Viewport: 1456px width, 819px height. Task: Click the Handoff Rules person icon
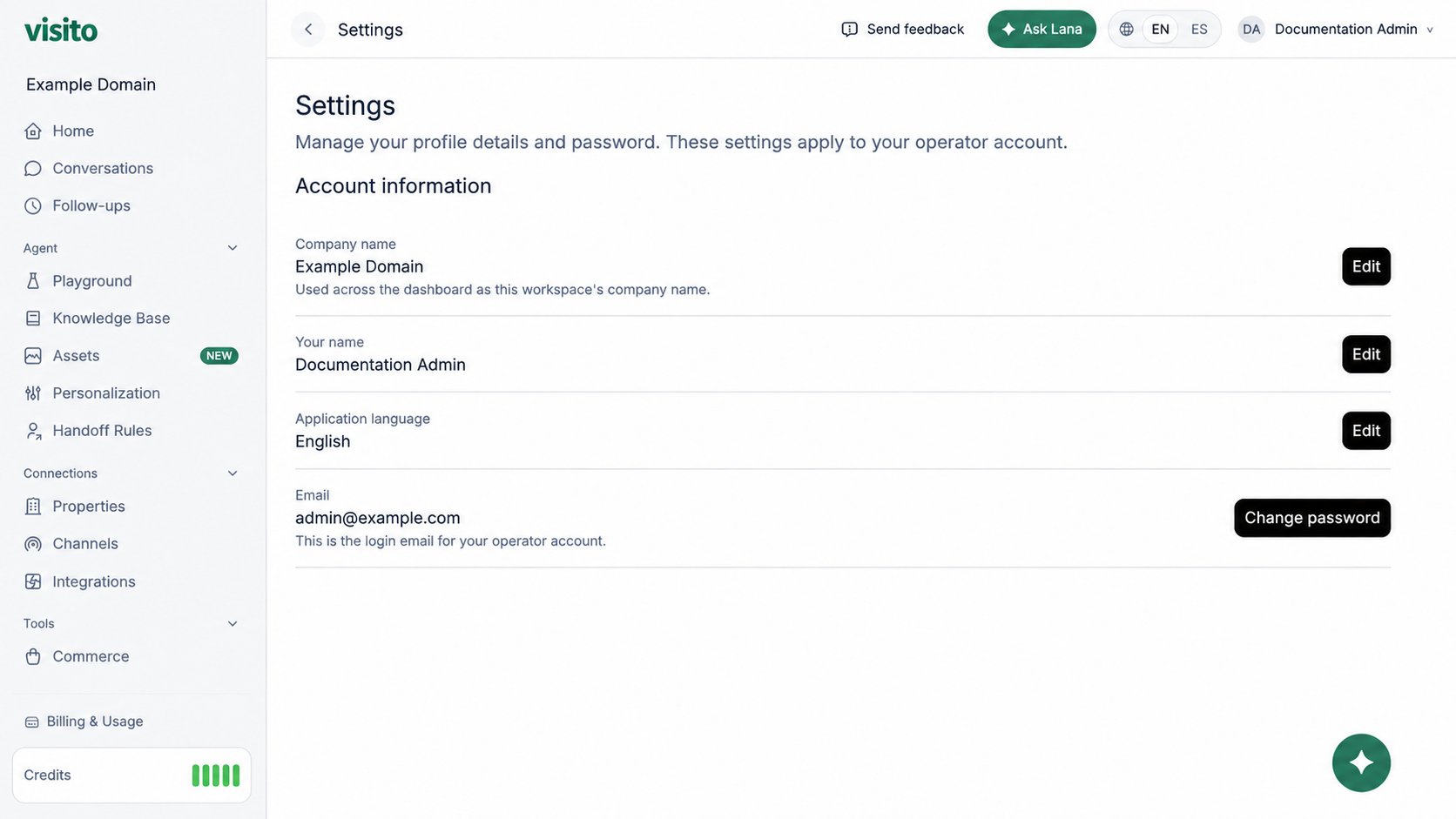pos(33,431)
